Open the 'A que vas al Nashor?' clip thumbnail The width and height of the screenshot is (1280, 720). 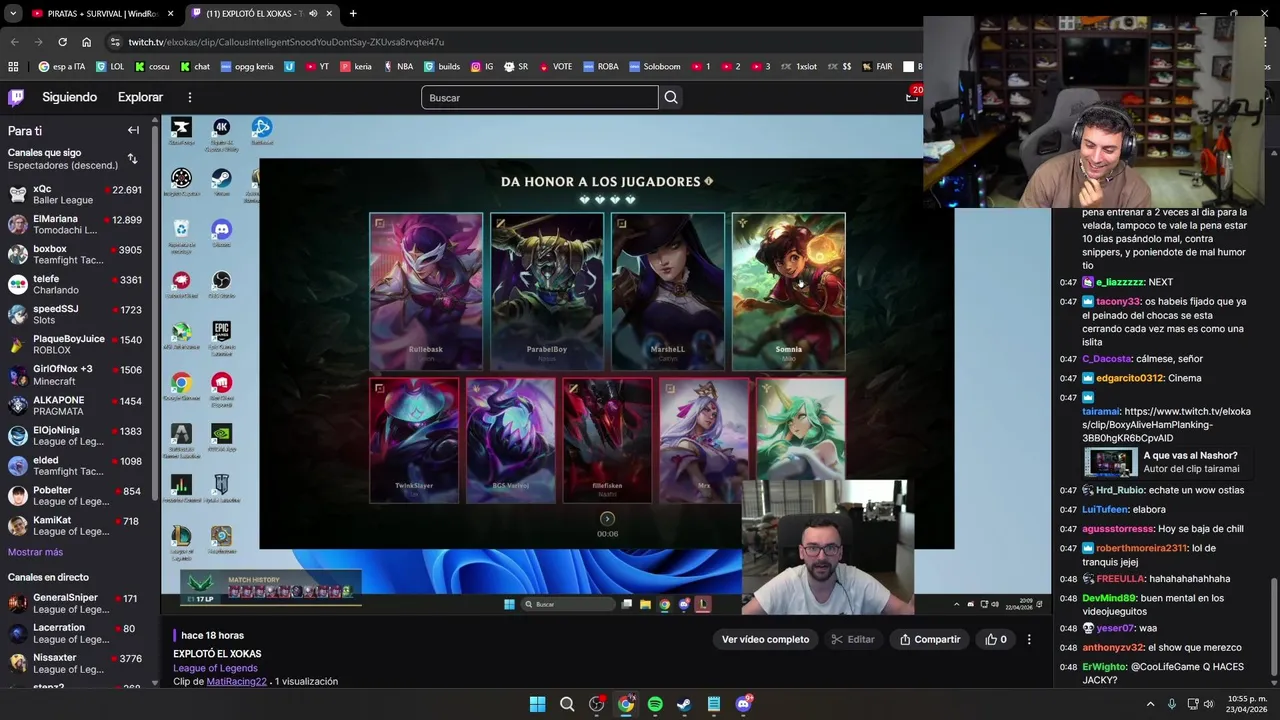pyautogui.click(x=1110, y=462)
